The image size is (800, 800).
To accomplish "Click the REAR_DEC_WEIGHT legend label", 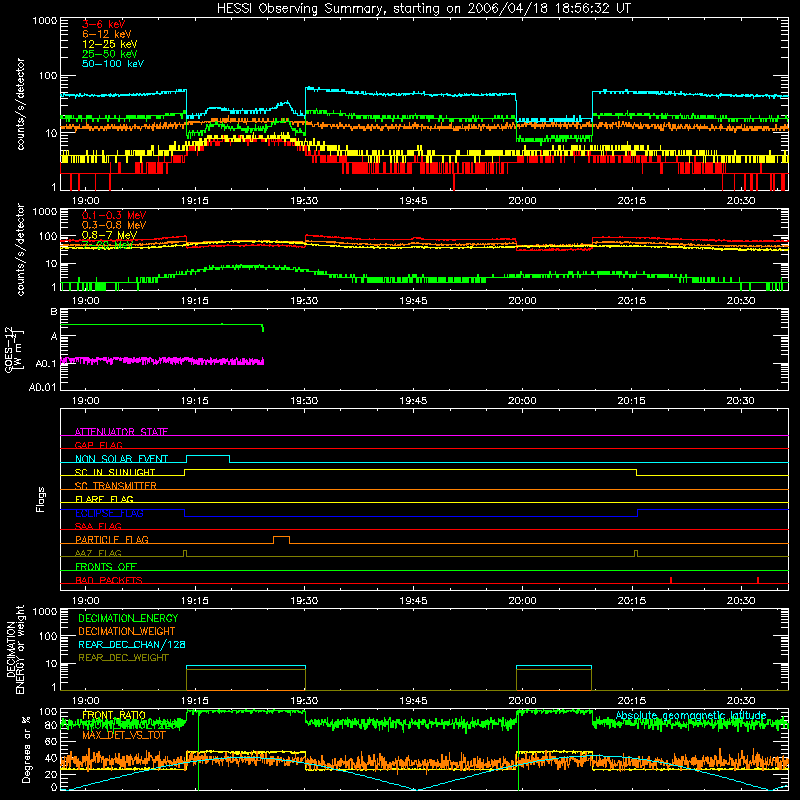I will (x=123, y=658).
